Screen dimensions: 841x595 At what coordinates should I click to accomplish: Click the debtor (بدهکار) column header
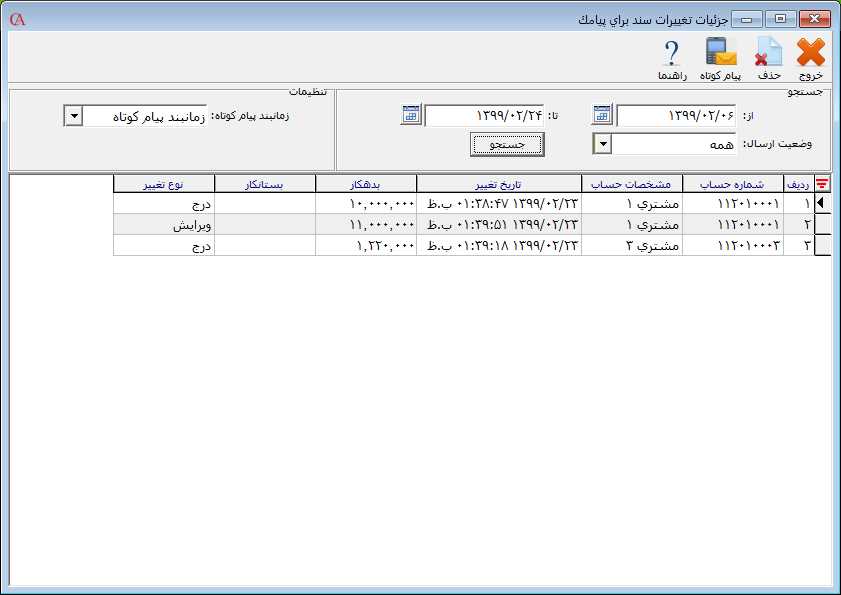pyautogui.click(x=365, y=184)
